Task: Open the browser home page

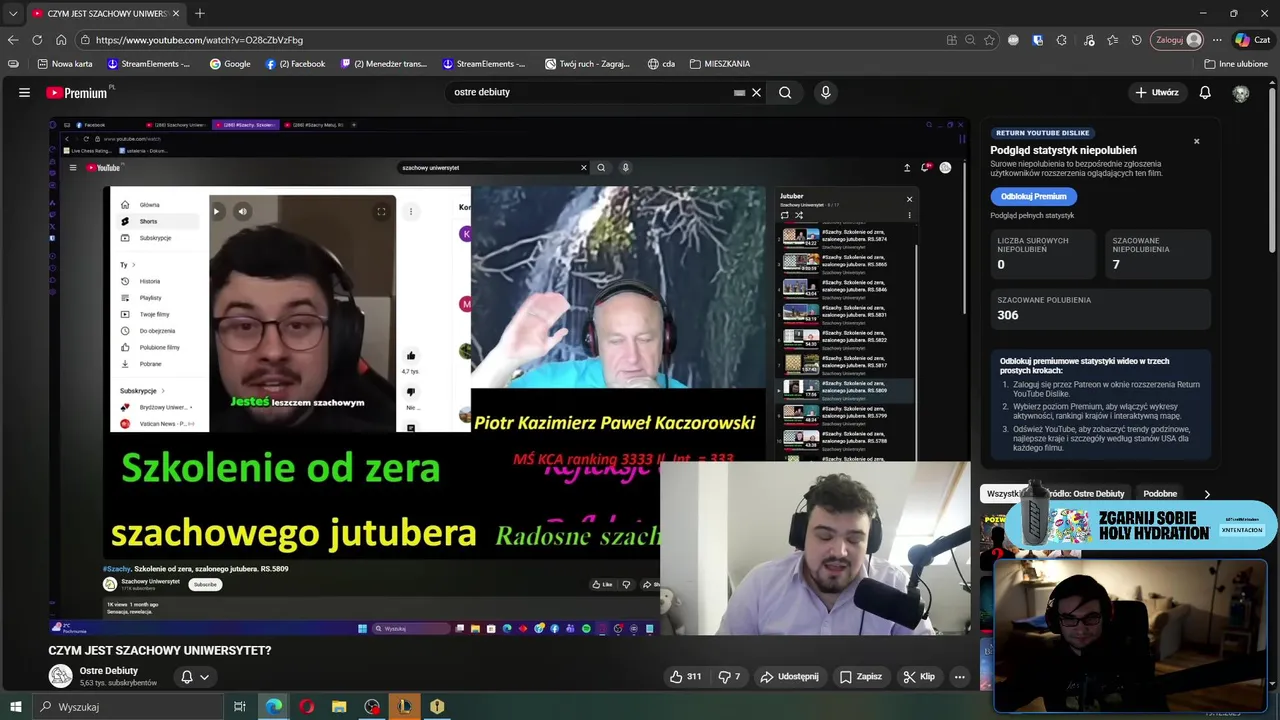Action: point(61,40)
